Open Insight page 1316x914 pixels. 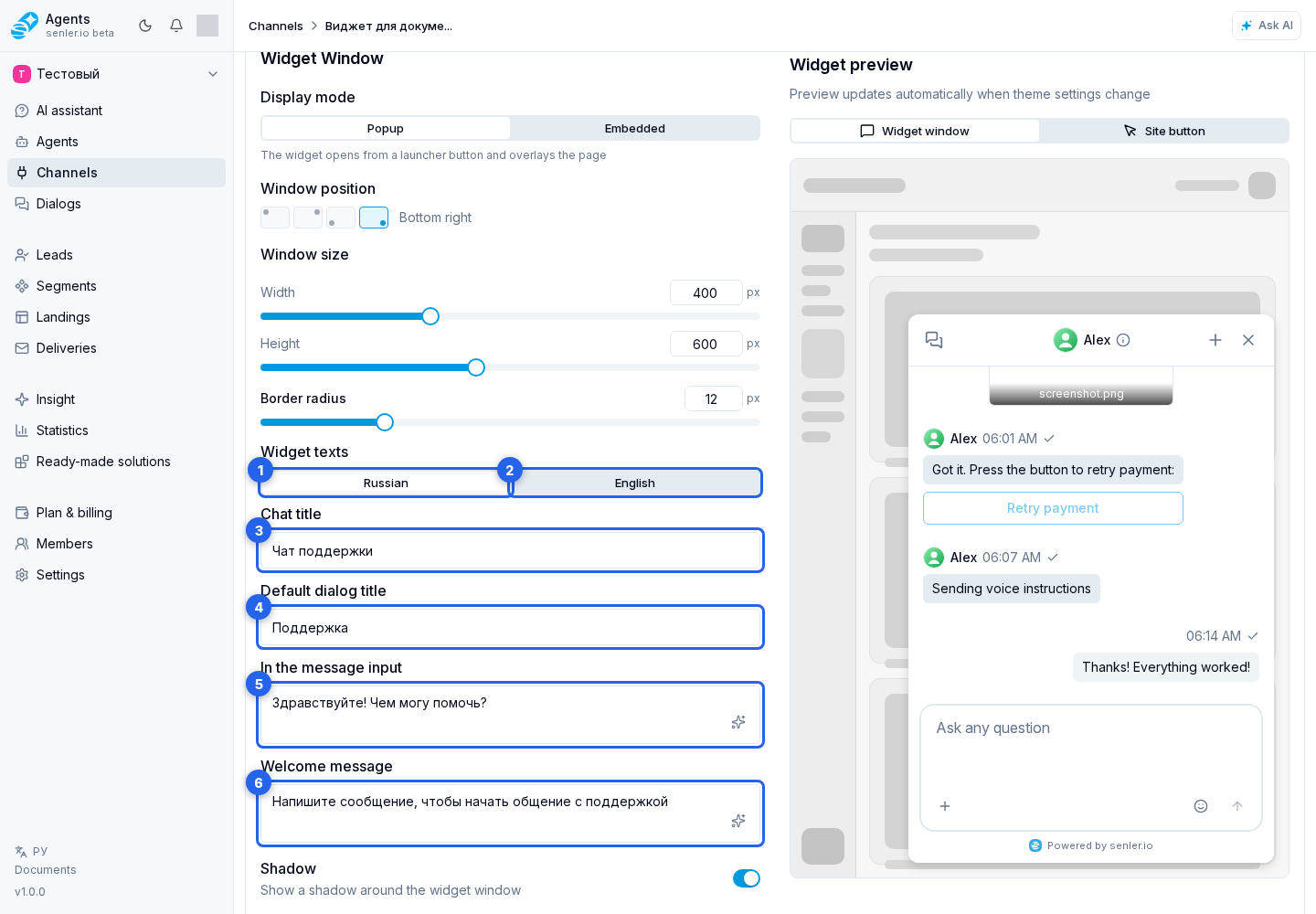click(116, 399)
